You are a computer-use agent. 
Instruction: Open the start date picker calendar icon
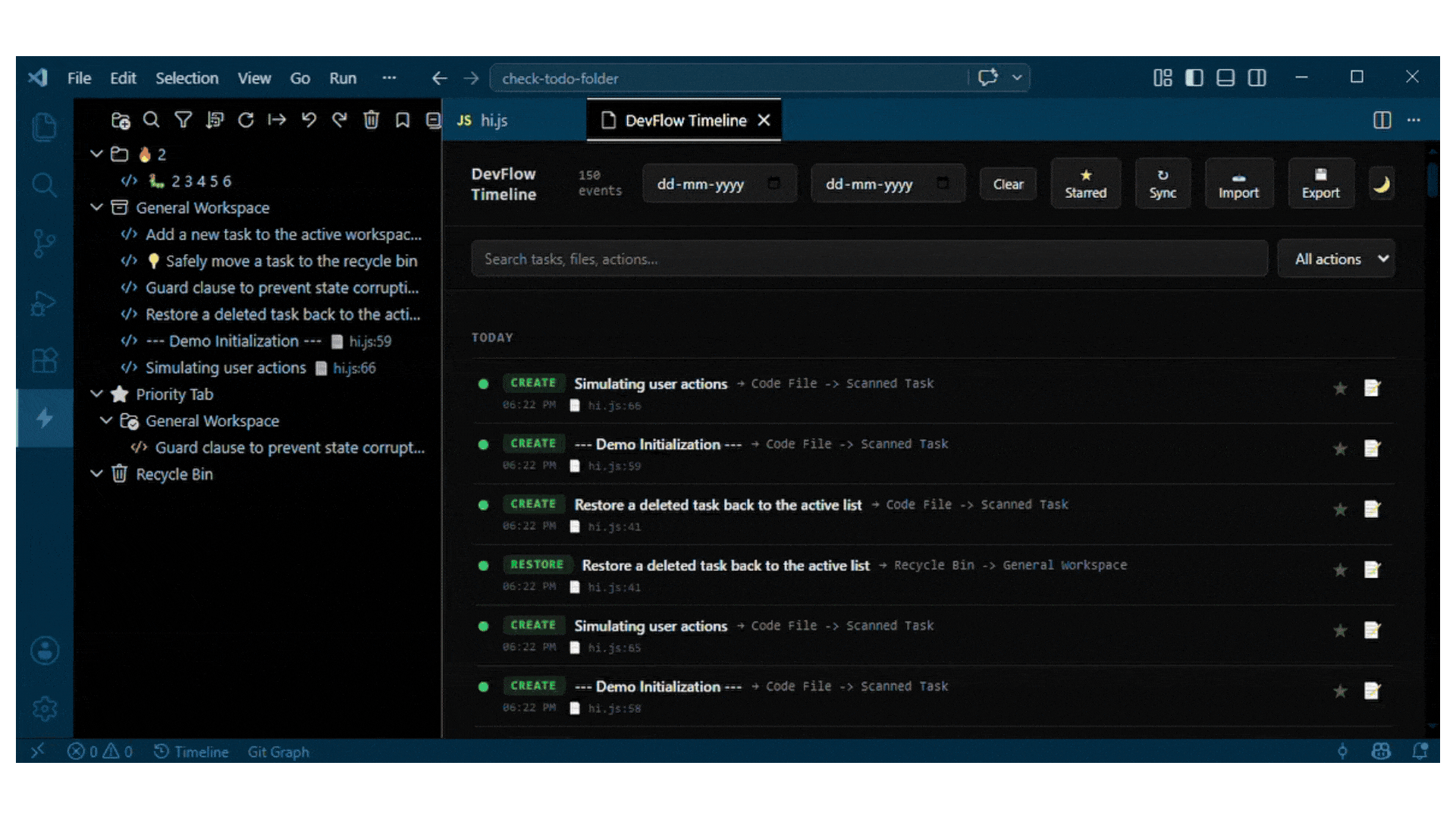[773, 184]
